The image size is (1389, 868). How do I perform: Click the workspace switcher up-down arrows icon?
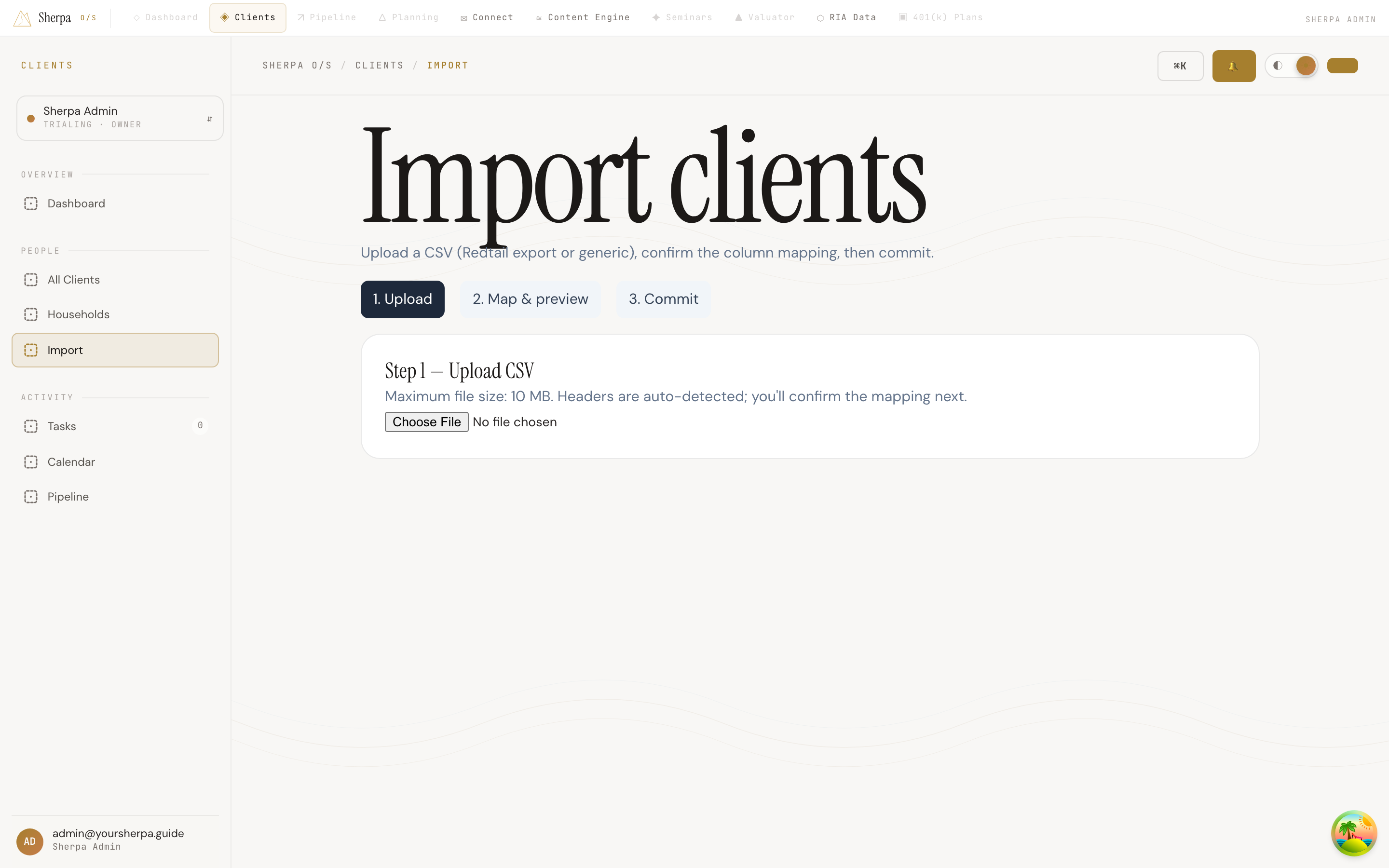(x=209, y=119)
